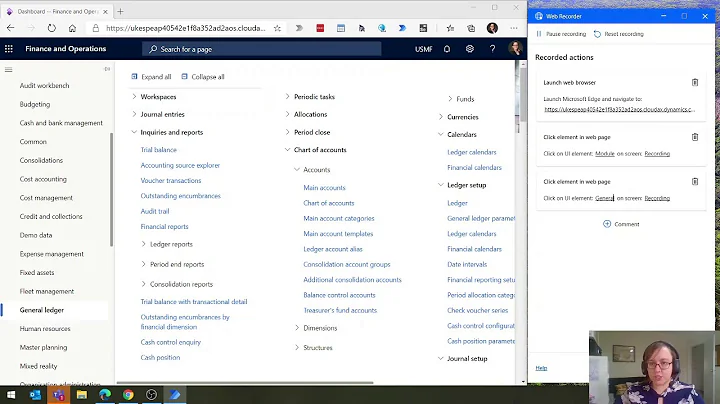Screen dimensions: 720x404
Task: Collapse the navigation pane pin icon
Action: point(107,69)
